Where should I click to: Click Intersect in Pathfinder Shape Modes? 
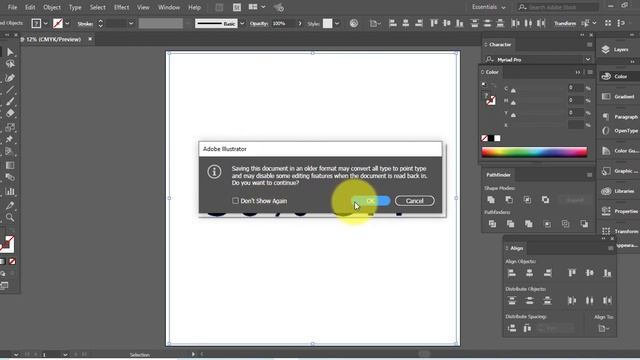pos(527,200)
